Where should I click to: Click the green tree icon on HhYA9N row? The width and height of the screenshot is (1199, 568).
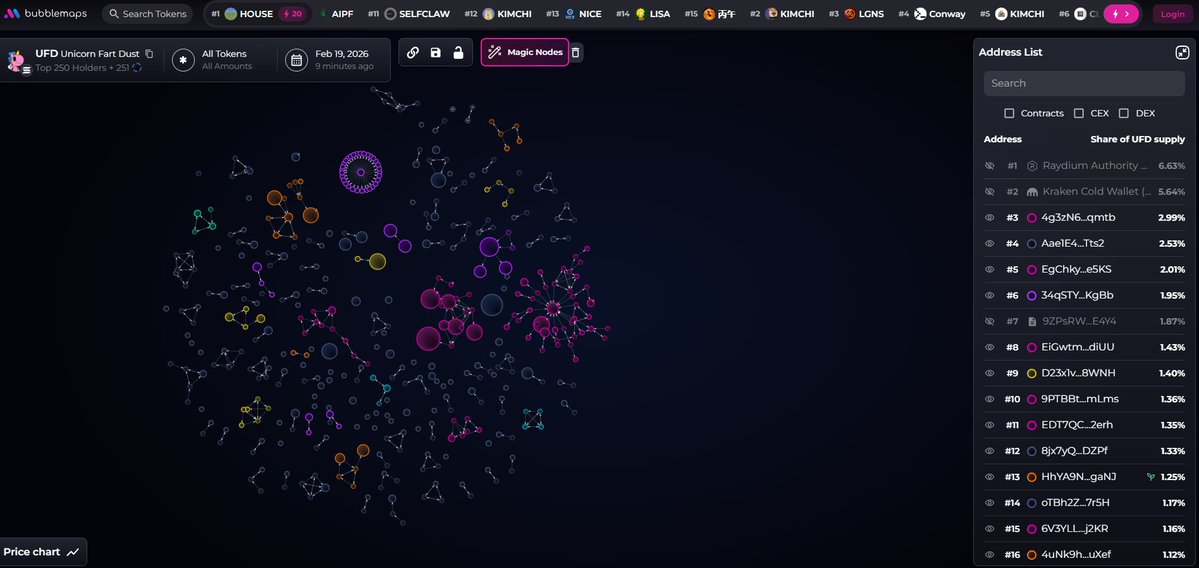[1150, 477]
